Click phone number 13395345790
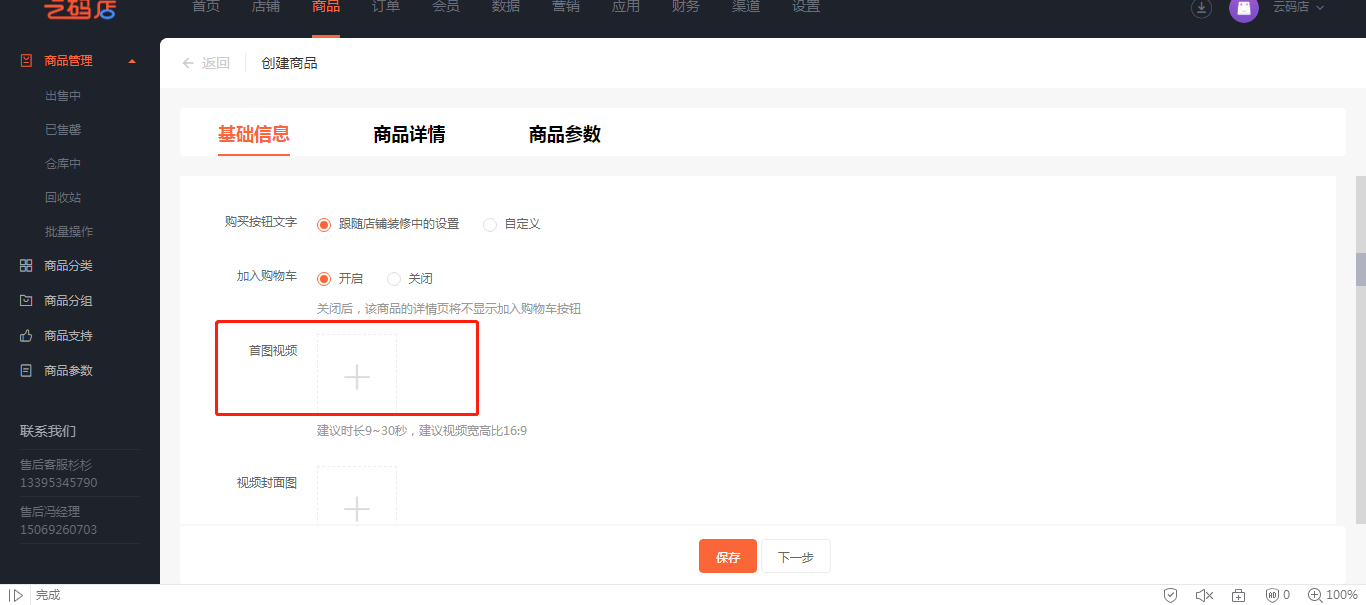Image resolution: width=1366 pixels, height=605 pixels. tap(59, 483)
